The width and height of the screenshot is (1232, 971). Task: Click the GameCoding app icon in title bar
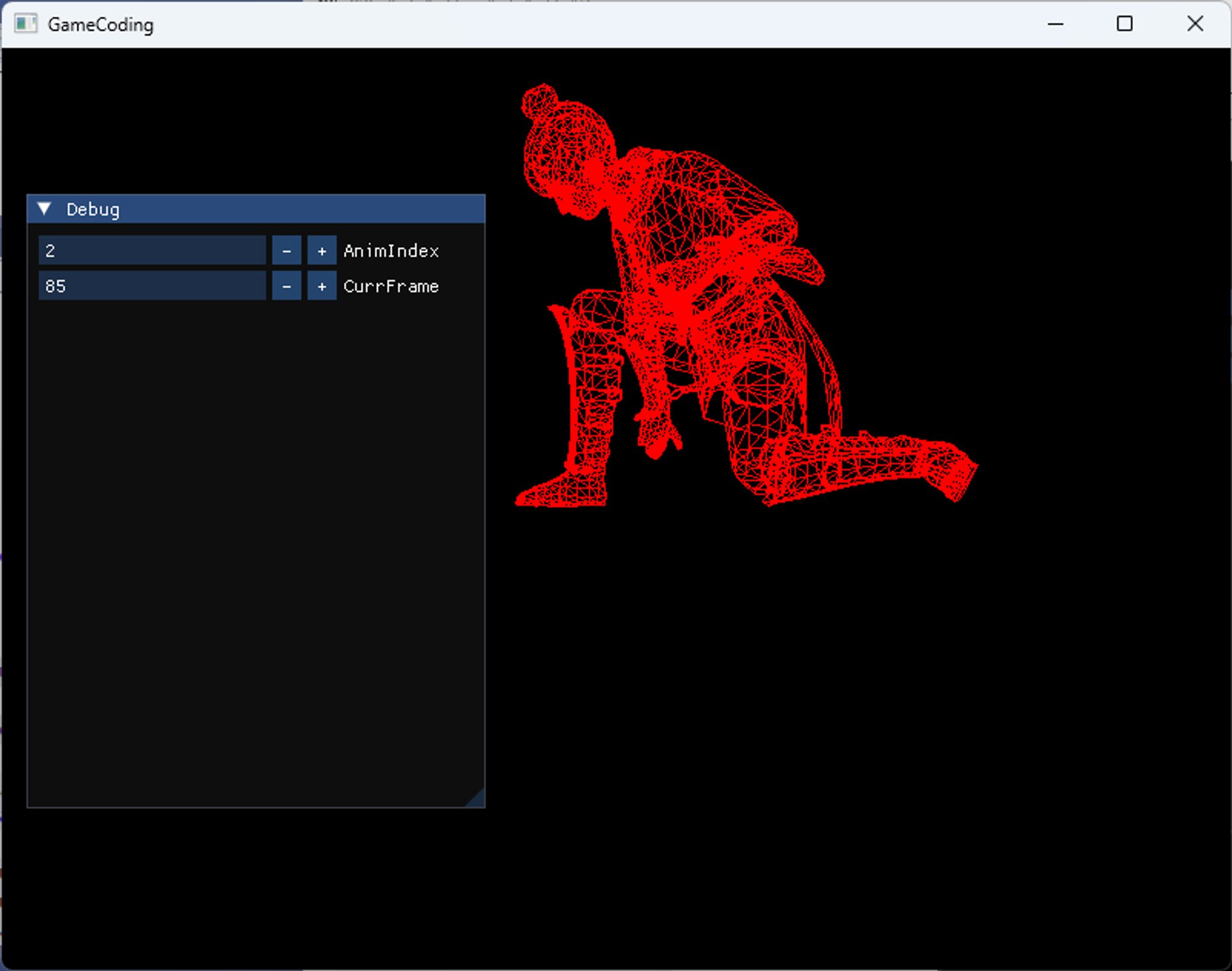click(x=26, y=24)
